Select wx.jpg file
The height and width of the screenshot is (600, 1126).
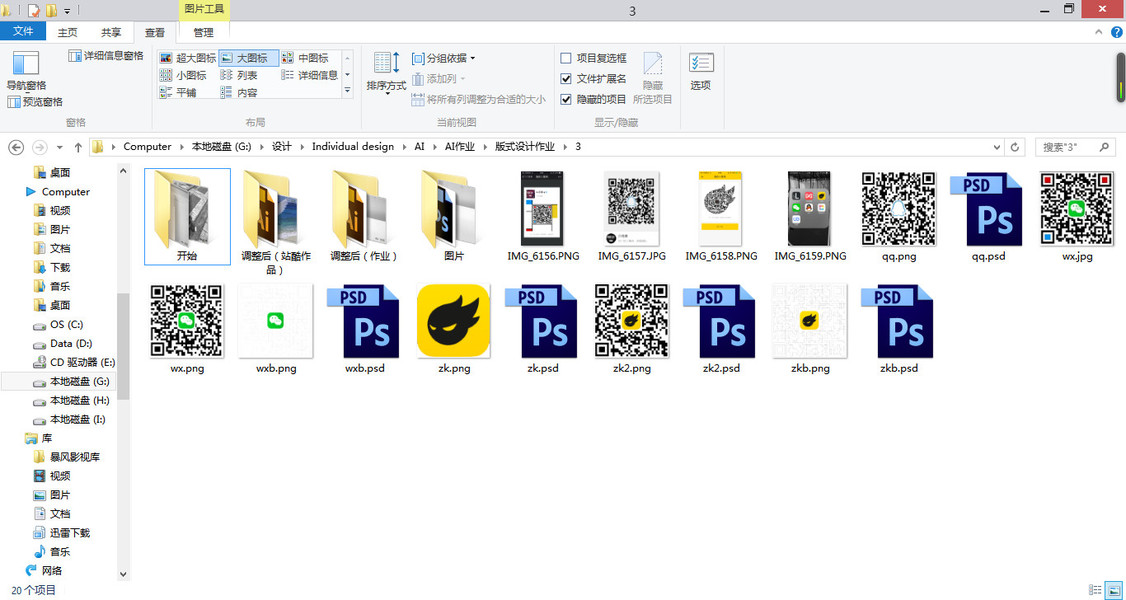pyautogui.click(x=1076, y=217)
